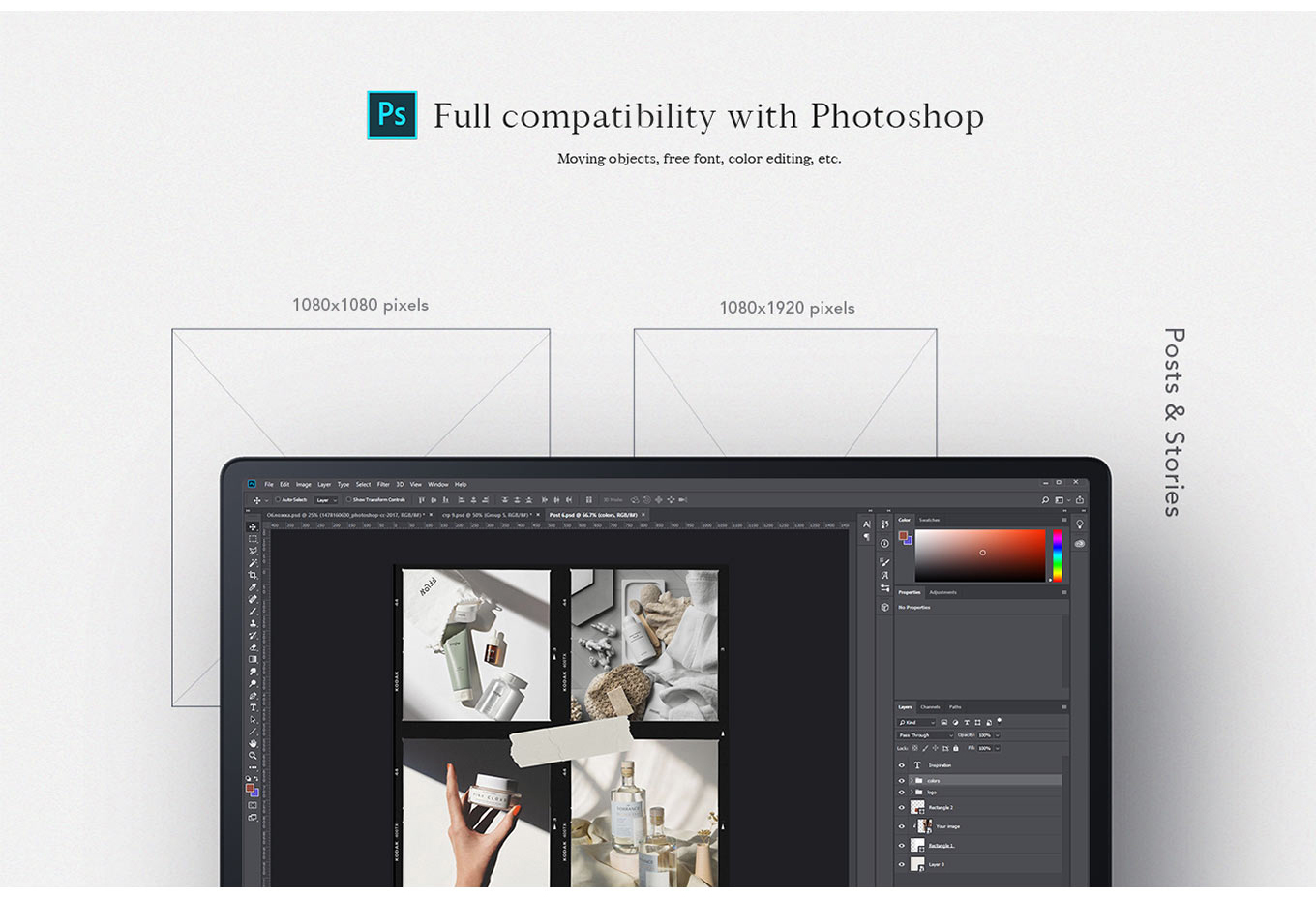Hide the Rectangle 1 layer

(x=902, y=846)
